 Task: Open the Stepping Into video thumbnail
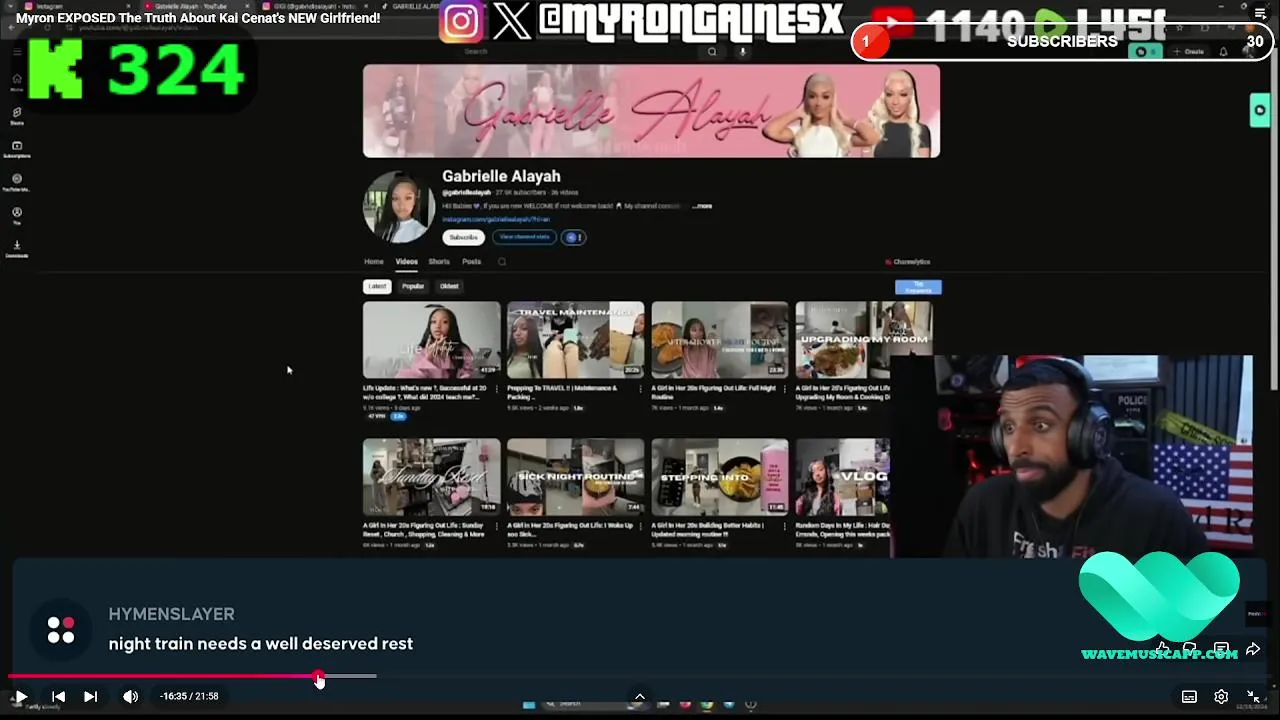[720, 477]
